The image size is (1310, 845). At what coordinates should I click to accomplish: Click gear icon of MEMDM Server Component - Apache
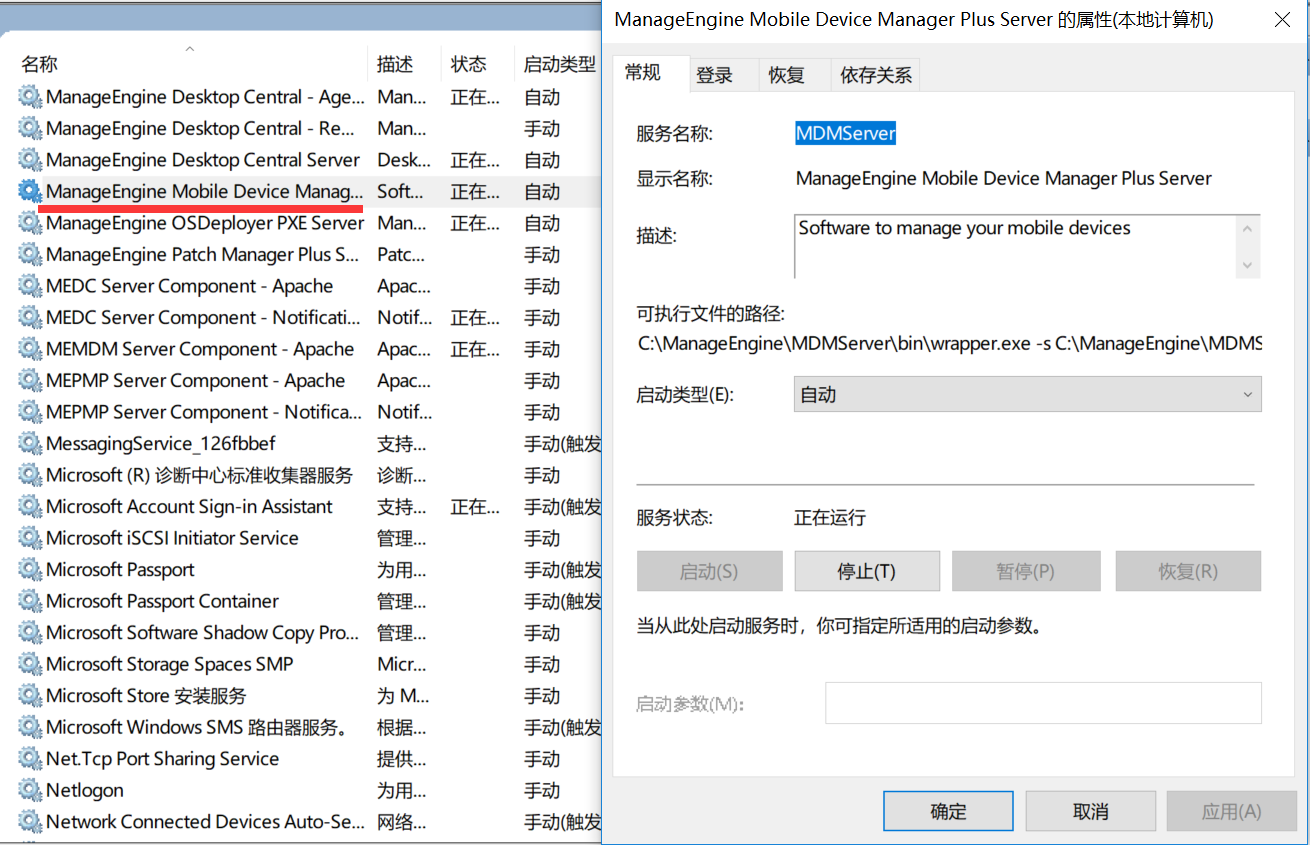click(30, 349)
